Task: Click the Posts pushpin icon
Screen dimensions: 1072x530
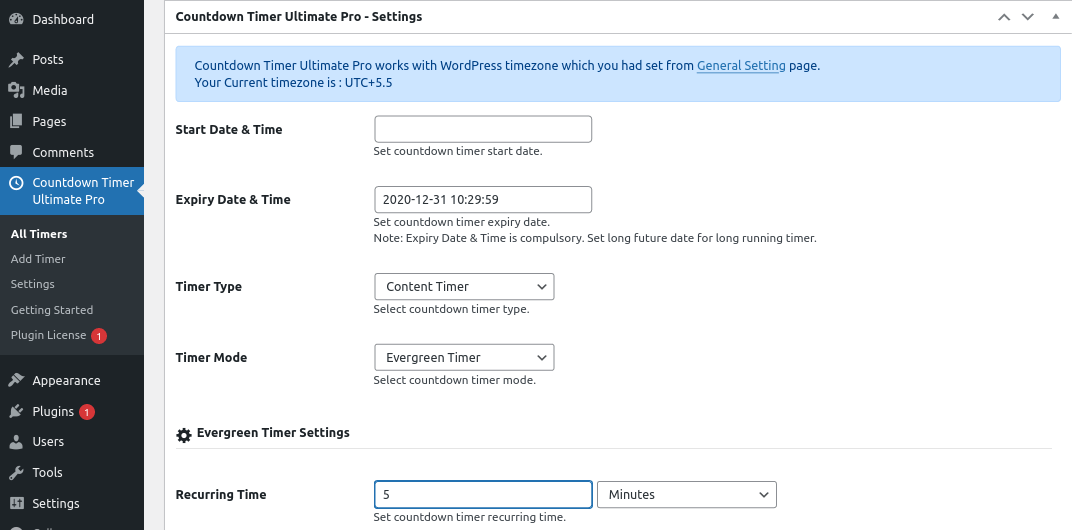Action: click(16, 59)
